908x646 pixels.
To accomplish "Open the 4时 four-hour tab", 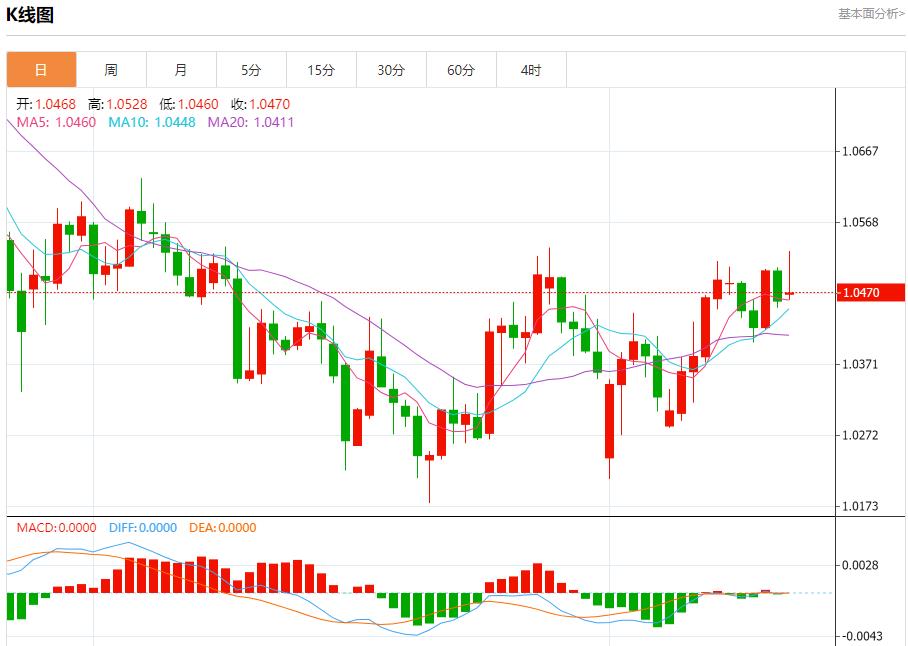I will coord(531,70).
